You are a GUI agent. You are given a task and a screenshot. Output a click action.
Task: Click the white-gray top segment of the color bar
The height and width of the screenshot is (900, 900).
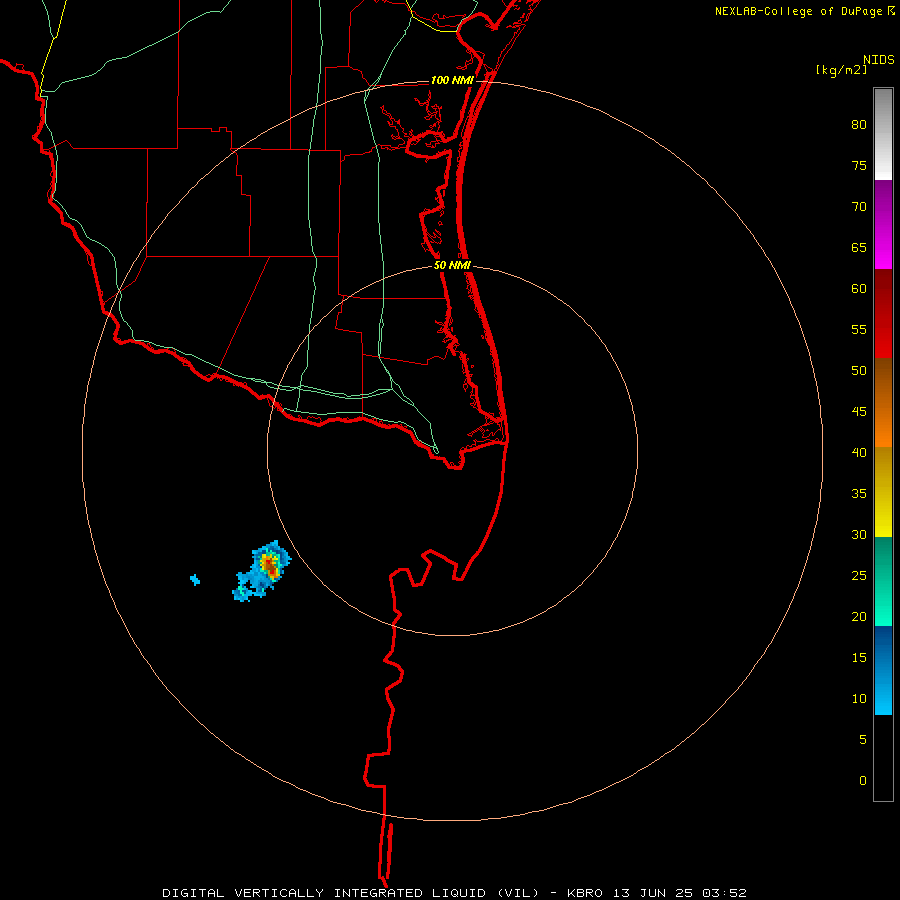pyautogui.click(x=883, y=134)
